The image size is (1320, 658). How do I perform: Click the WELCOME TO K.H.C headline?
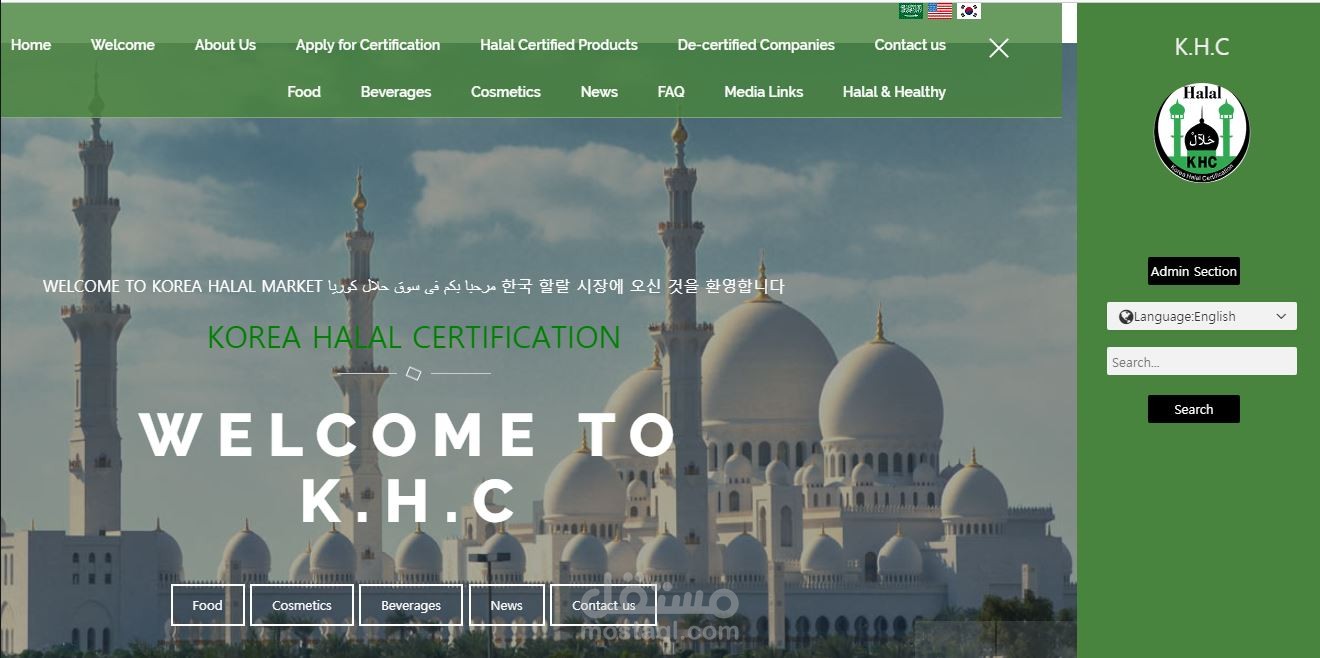(410, 467)
